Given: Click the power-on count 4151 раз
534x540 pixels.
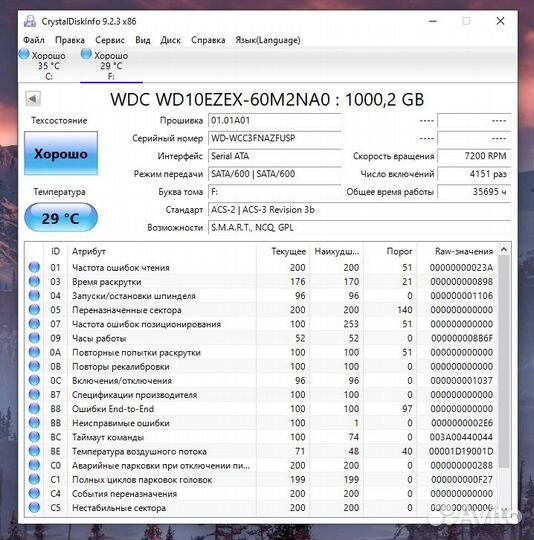Looking at the screenshot, I should (474, 174).
